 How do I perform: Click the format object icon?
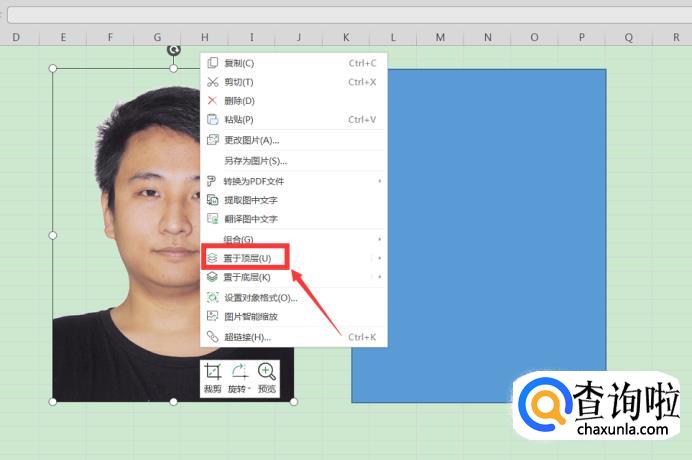click(x=213, y=298)
